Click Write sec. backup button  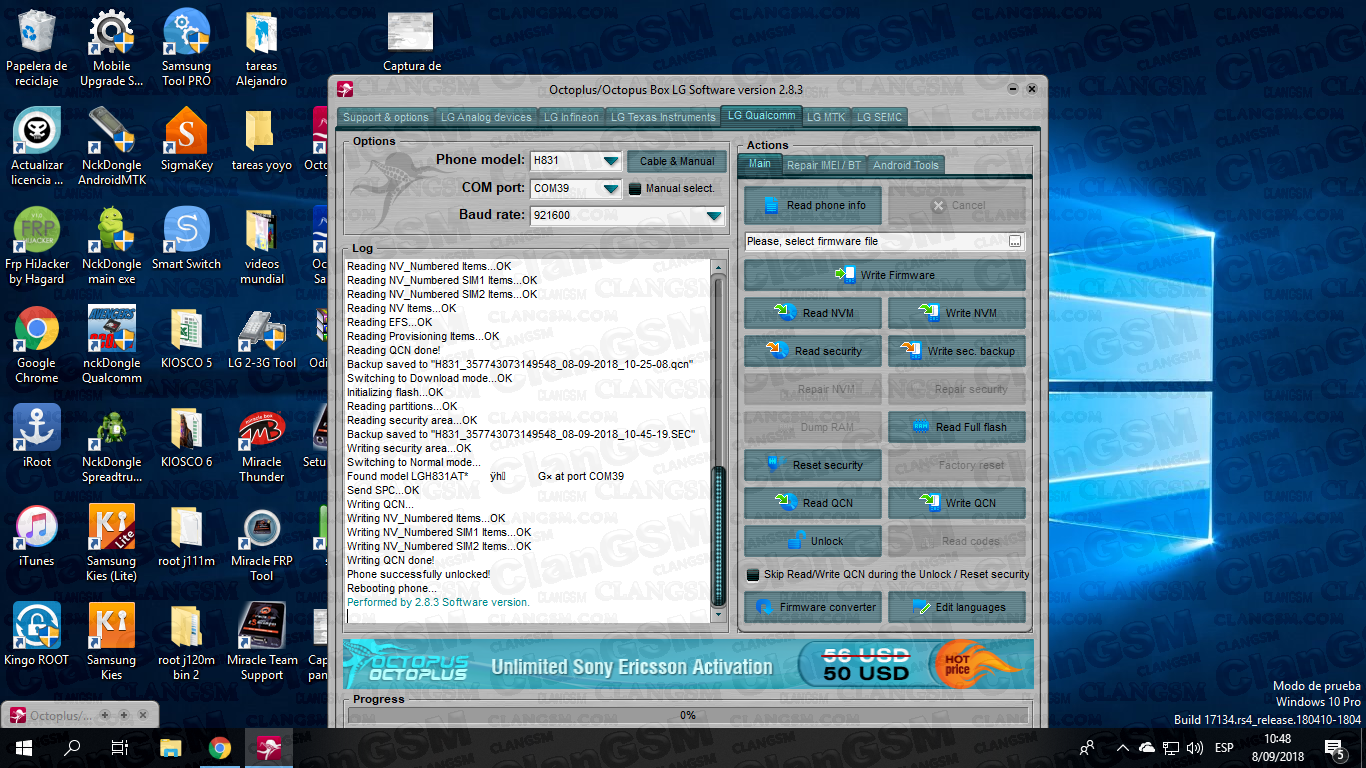tap(957, 351)
